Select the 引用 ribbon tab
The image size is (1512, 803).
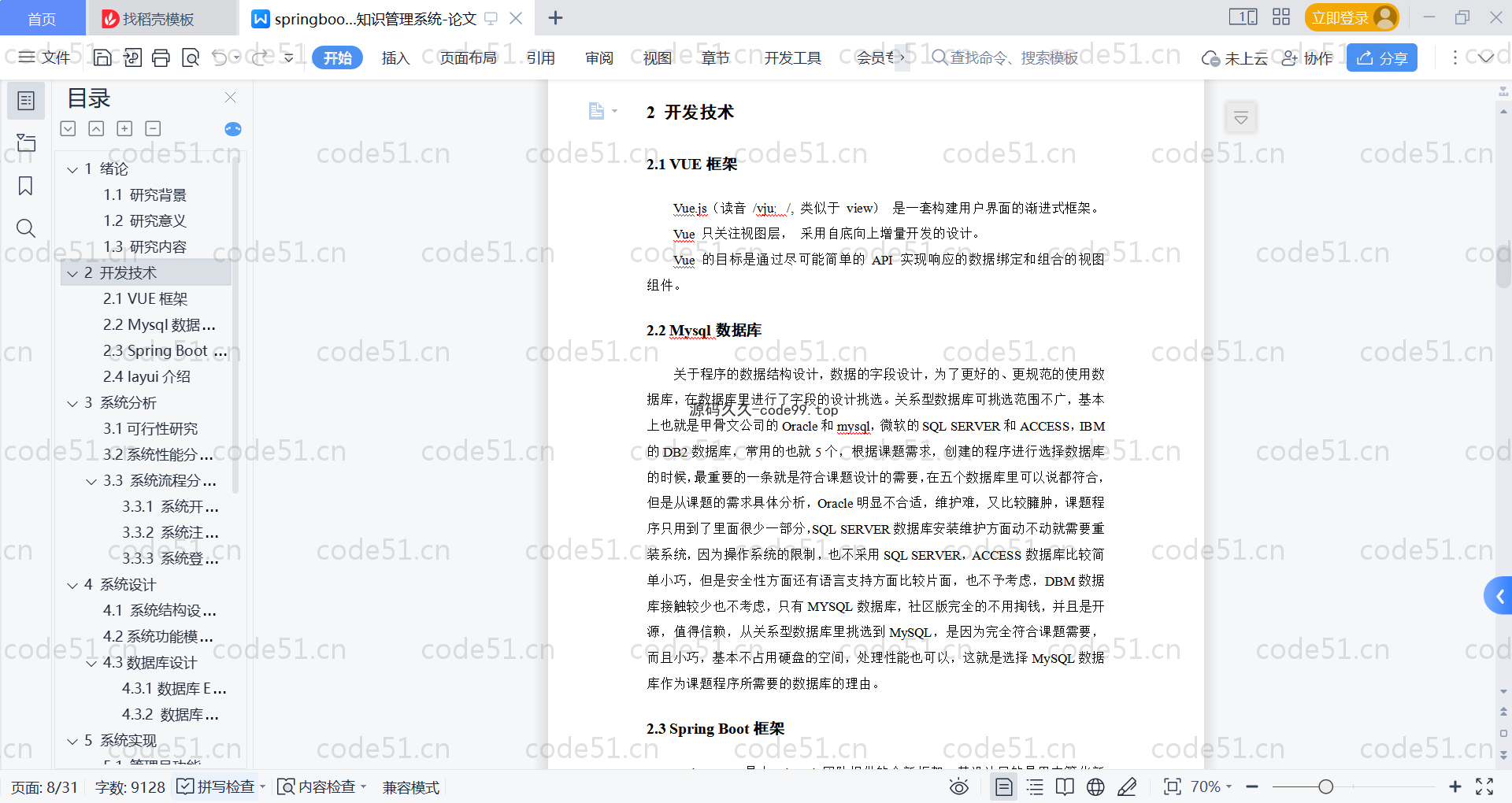(x=541, y=57)
